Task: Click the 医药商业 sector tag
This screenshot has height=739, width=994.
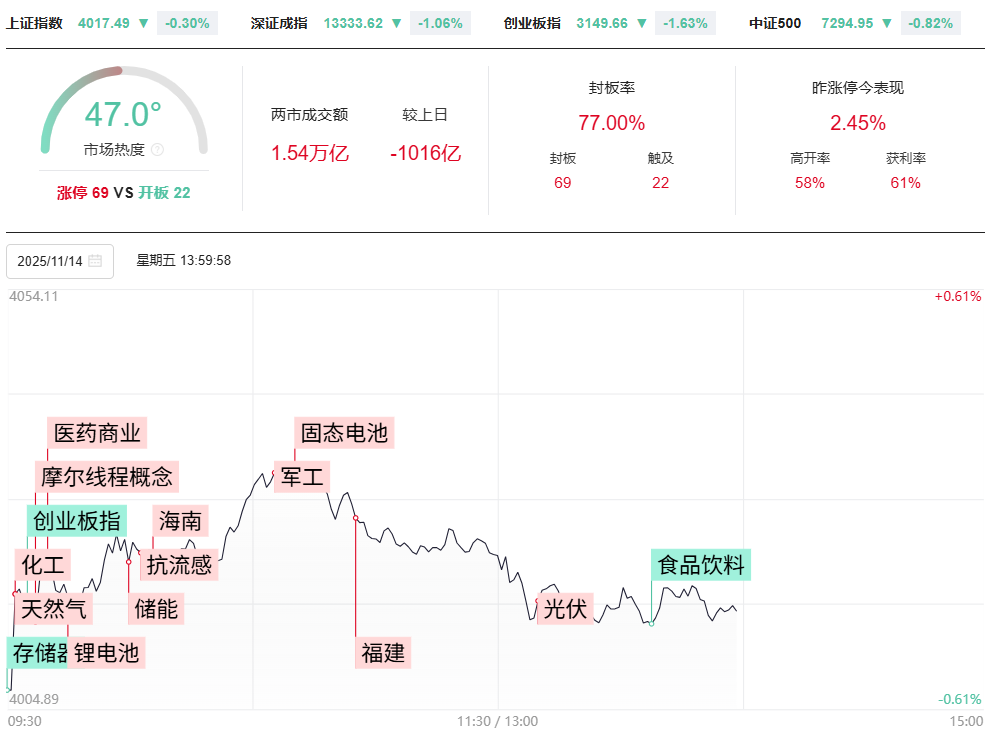Action: click(x=97, y=433)
